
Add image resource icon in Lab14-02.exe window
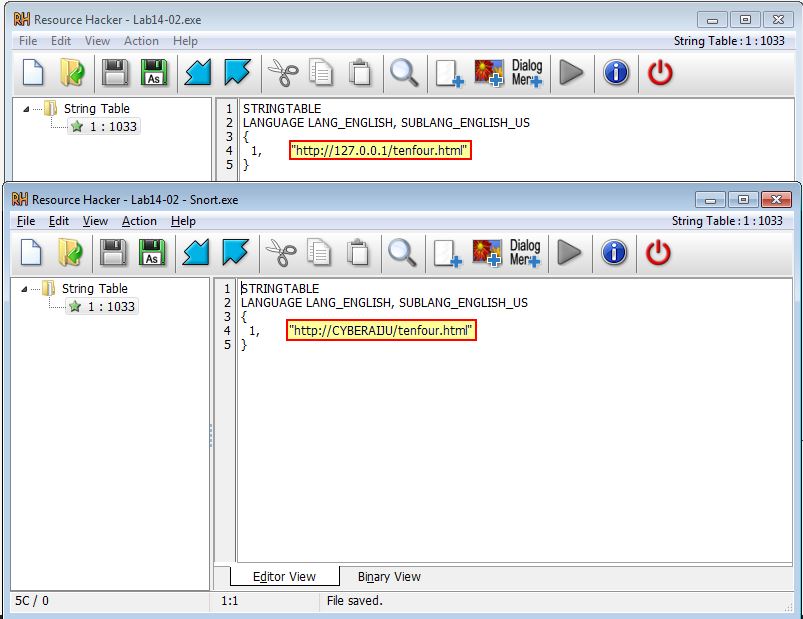489,73
